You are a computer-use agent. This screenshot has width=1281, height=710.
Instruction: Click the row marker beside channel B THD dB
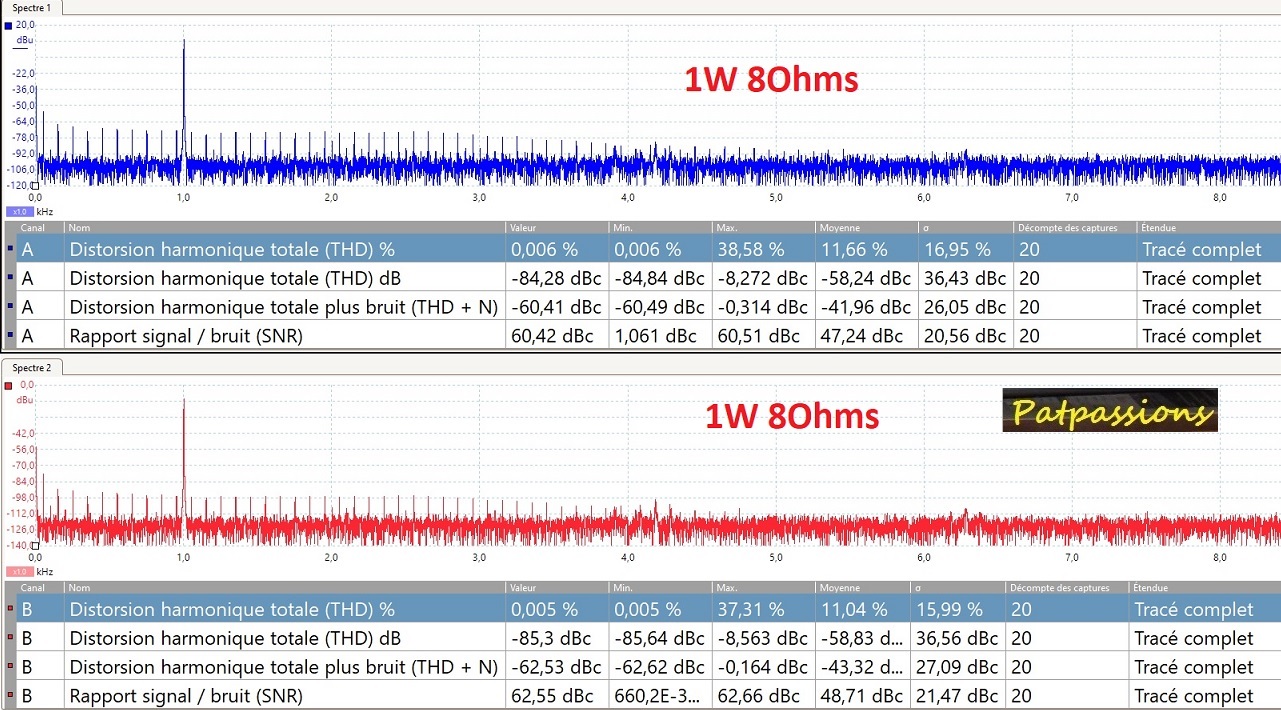tap(10, 638)
